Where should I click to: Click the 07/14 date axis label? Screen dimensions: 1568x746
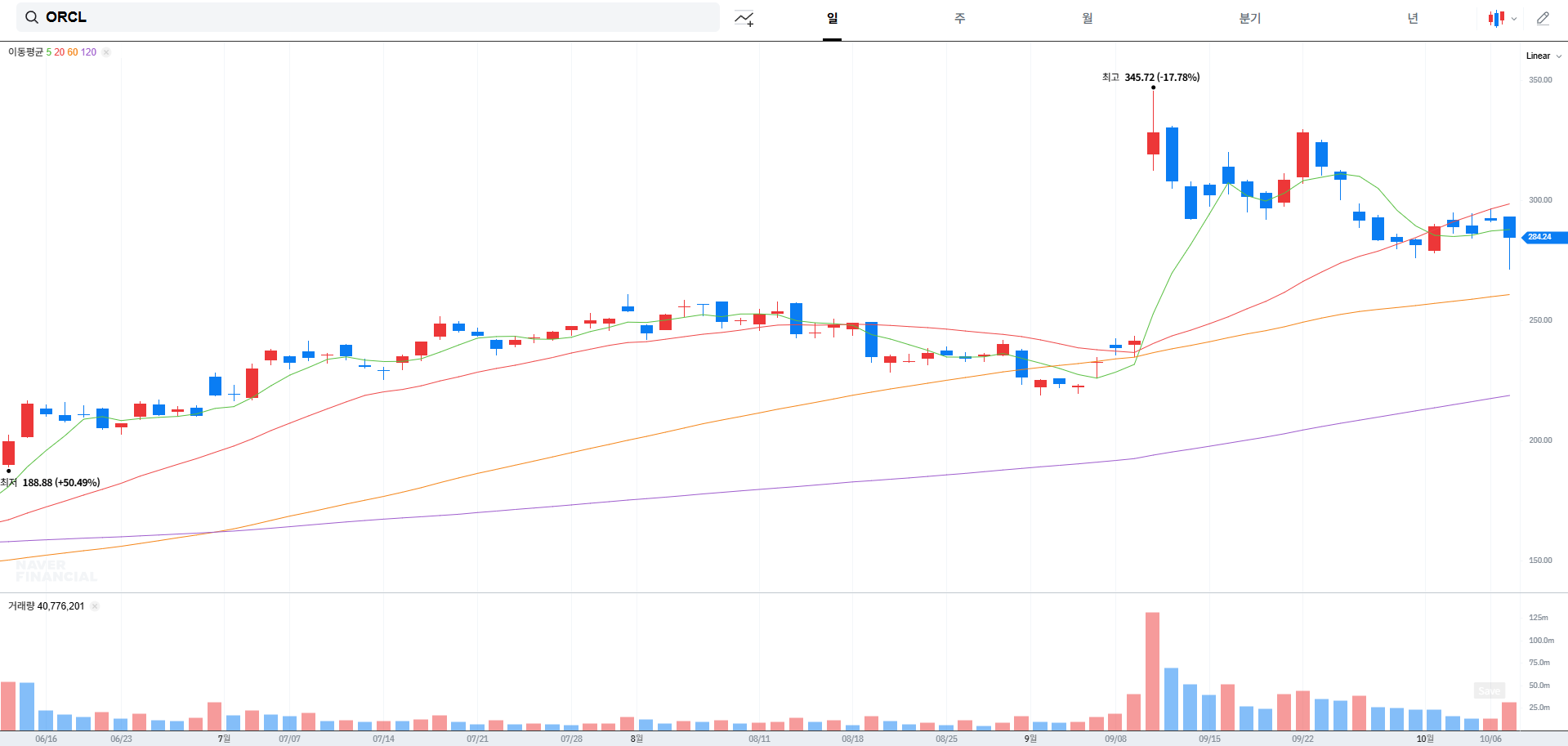(x=383, y=739)
